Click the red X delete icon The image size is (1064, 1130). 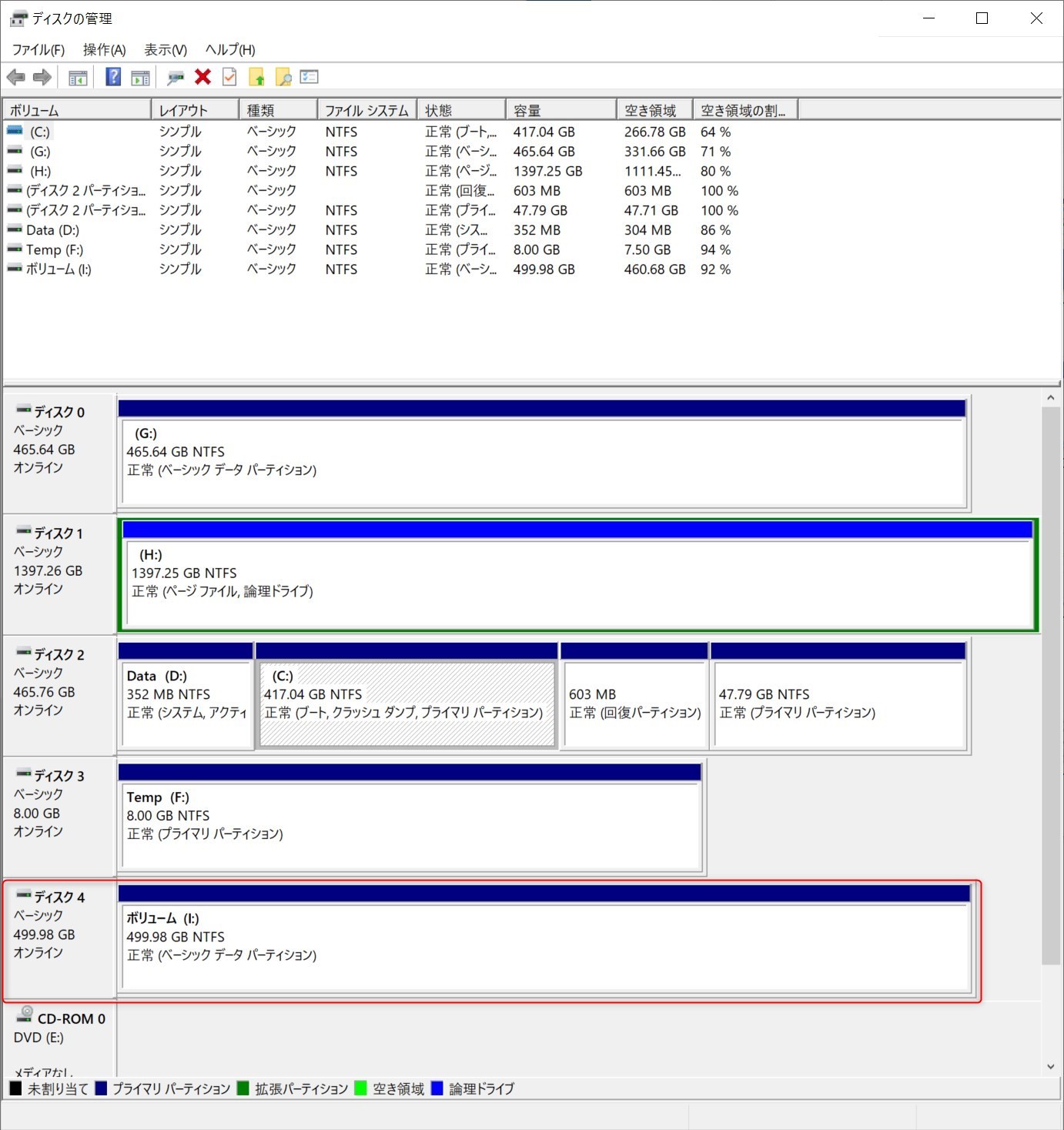[202, 77]
